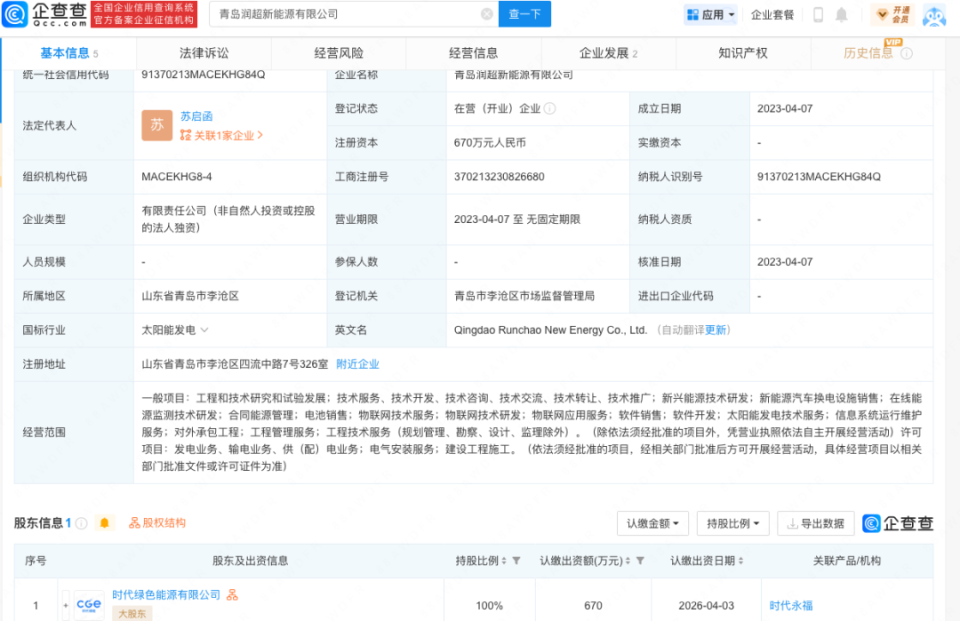The width and height of the screenshot is (960, 621).
Task: Open 苏启函 legal representative link
Action: (197, 116)
